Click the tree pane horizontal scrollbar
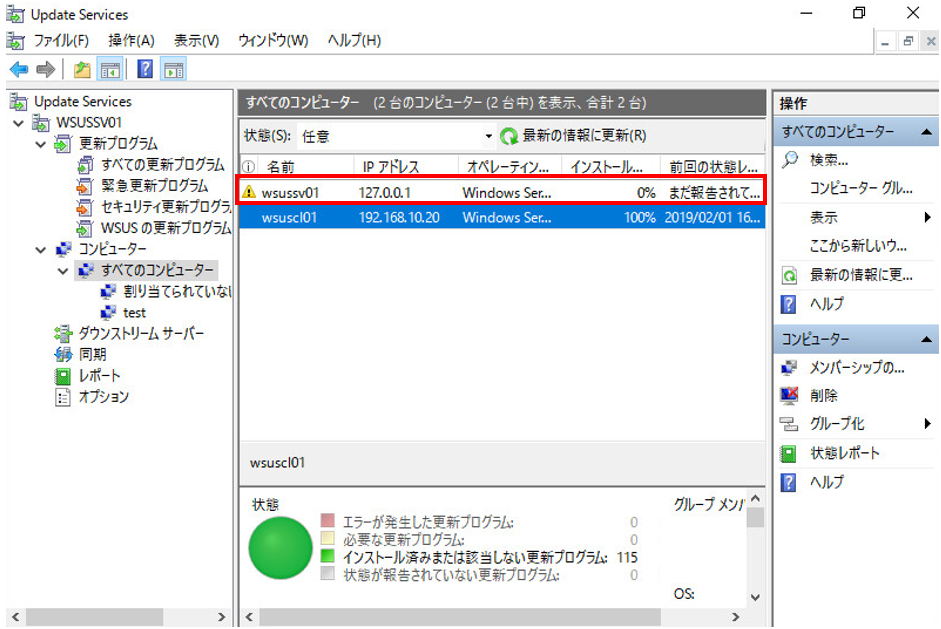The height and width of the screenshot is (629, 941). click(118, 616)
